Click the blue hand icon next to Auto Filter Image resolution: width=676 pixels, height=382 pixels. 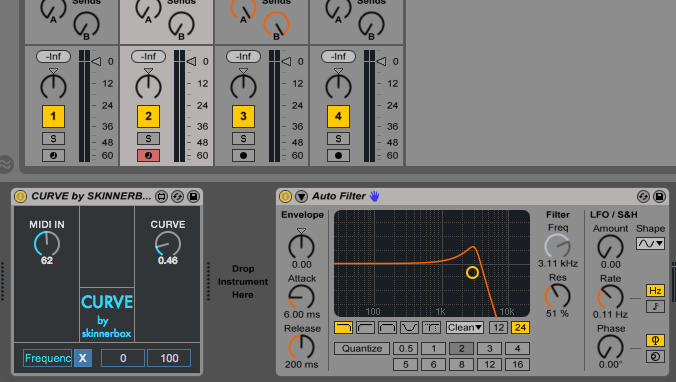(374, 197)
